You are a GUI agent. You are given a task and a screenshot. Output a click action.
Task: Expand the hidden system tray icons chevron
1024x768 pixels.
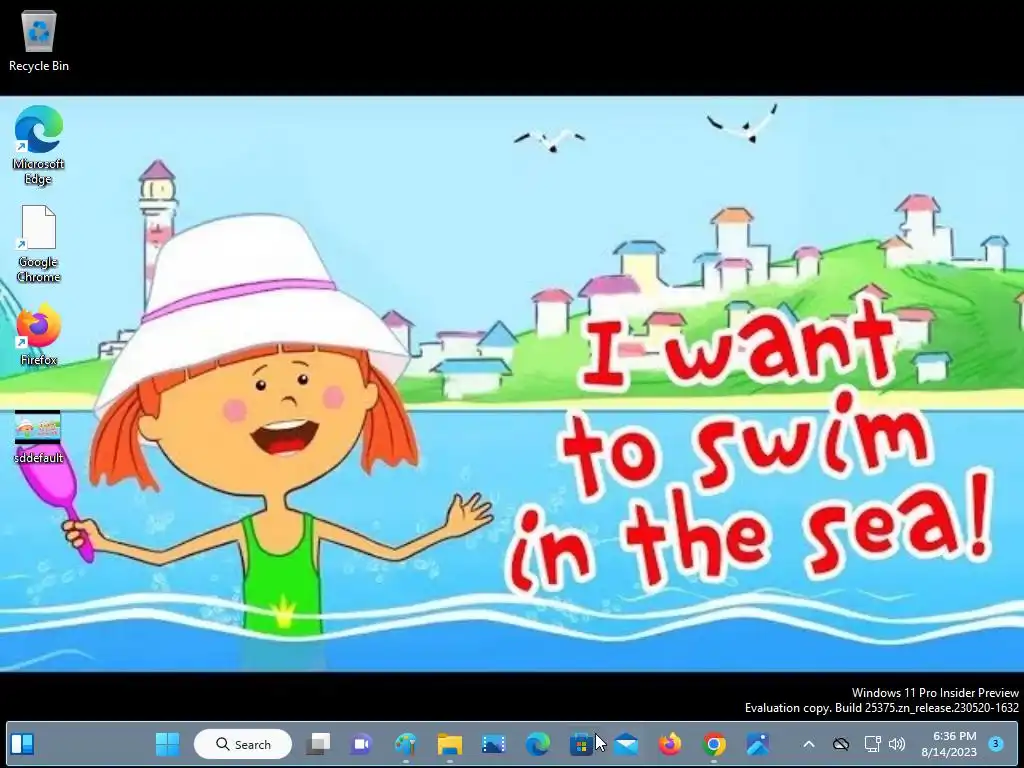[808, 744]
